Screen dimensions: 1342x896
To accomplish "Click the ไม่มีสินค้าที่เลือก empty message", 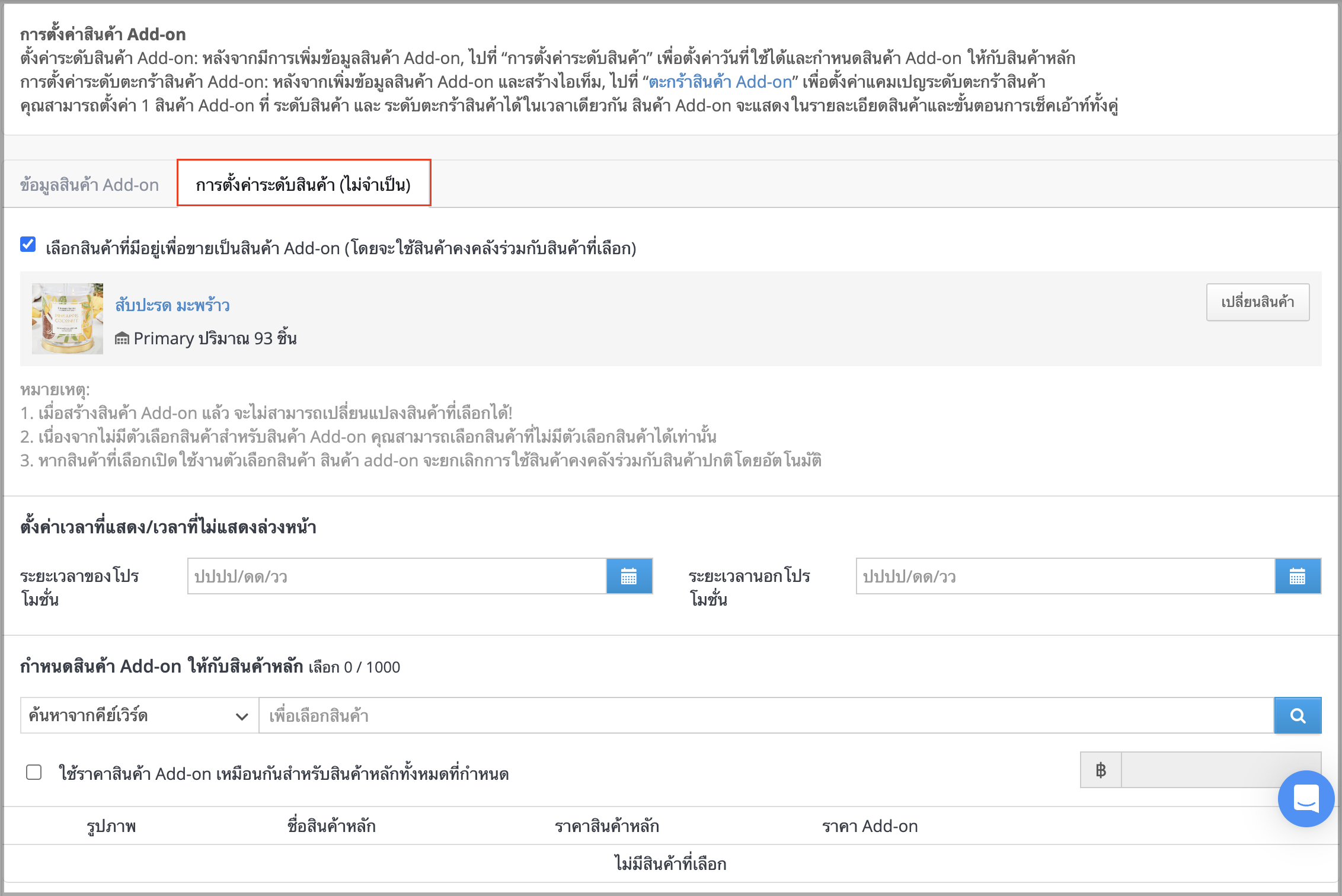I will [670, 863].
